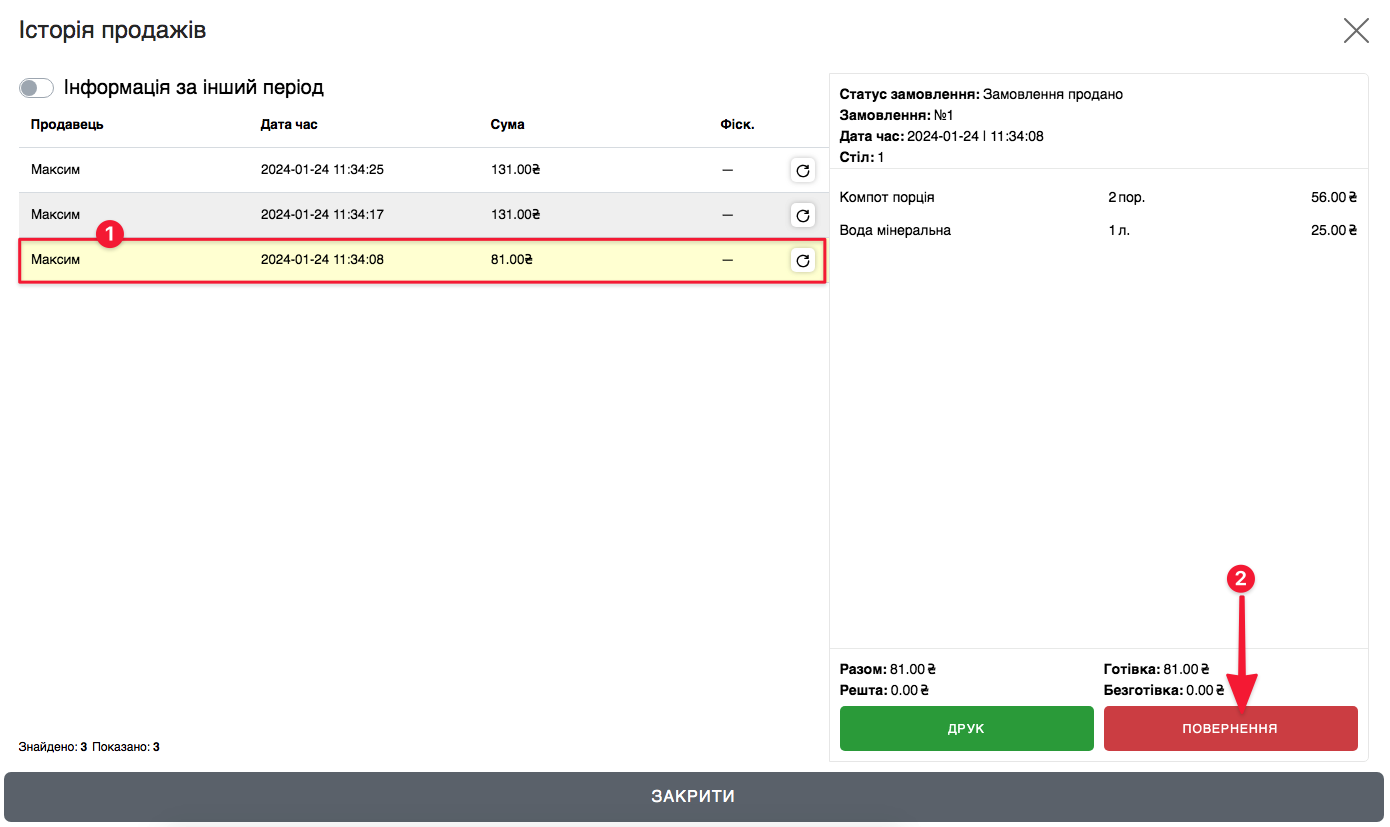Select the highlighted sale at 11:34:08
Viewport: 1390px width, 827px height.
[322, 260]
